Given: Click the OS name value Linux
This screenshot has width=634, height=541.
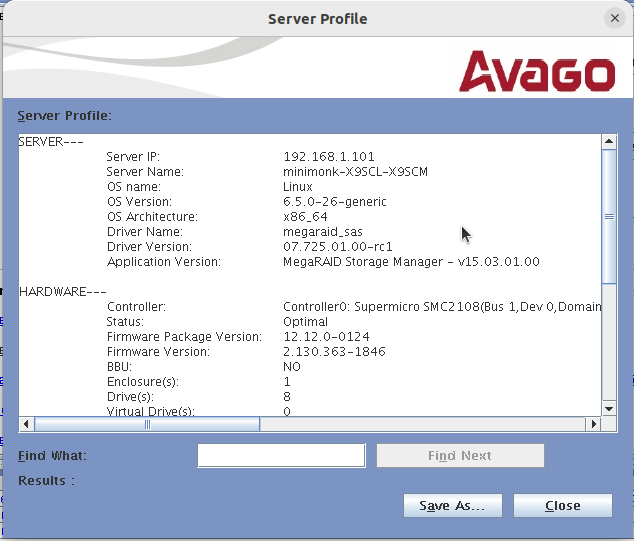Looking at the screenshot, I should coord(298,187).
